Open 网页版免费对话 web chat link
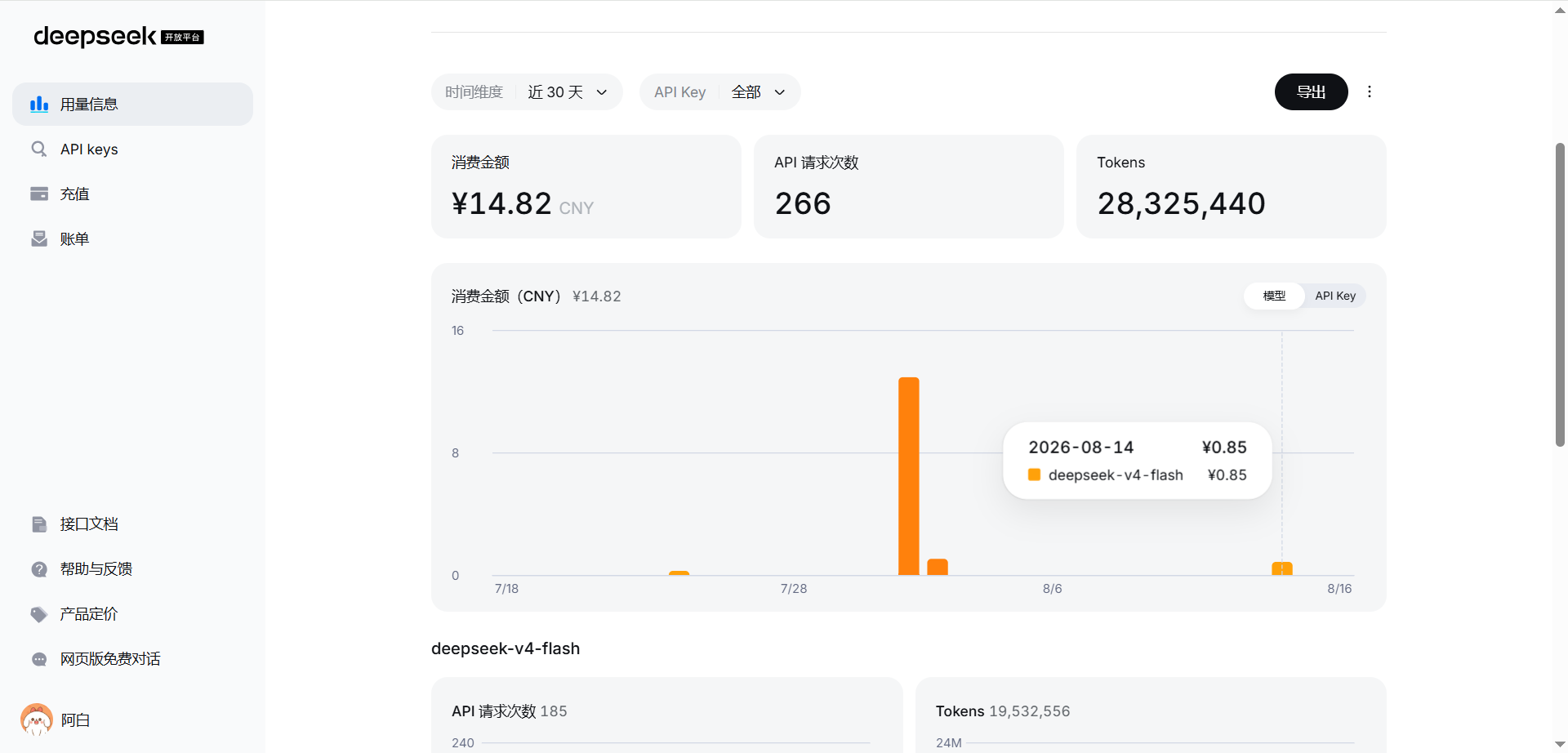Viewport: 1568px width, 753px height. (x=132, y=659)
